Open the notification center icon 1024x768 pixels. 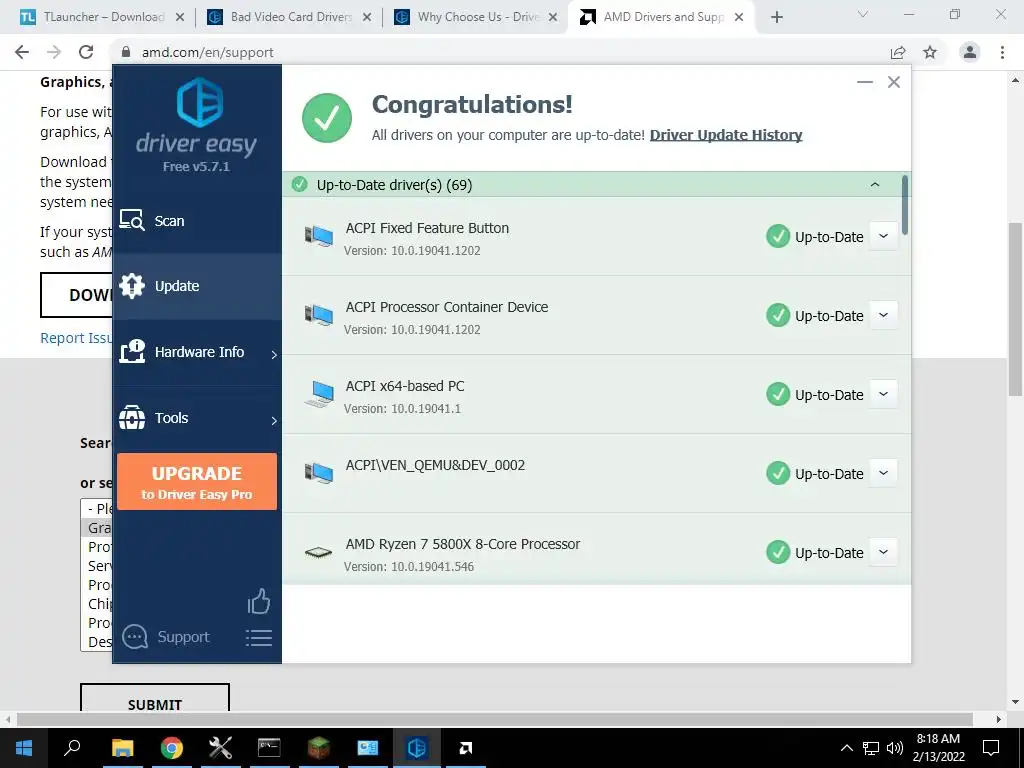point(991,748)
